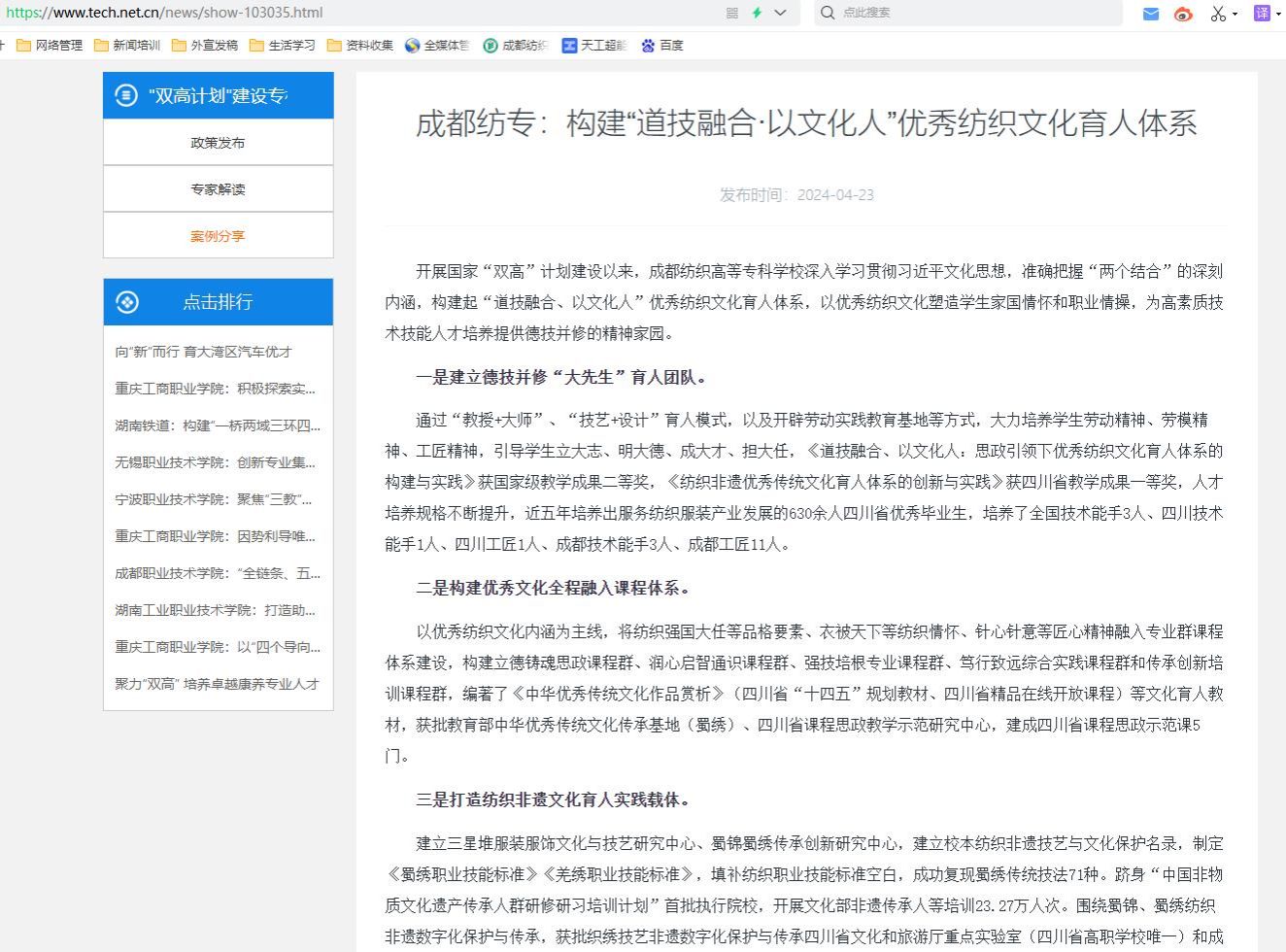
Task: Select the 专家解读 sidebar menu item
Action: (x=218, y=189)
